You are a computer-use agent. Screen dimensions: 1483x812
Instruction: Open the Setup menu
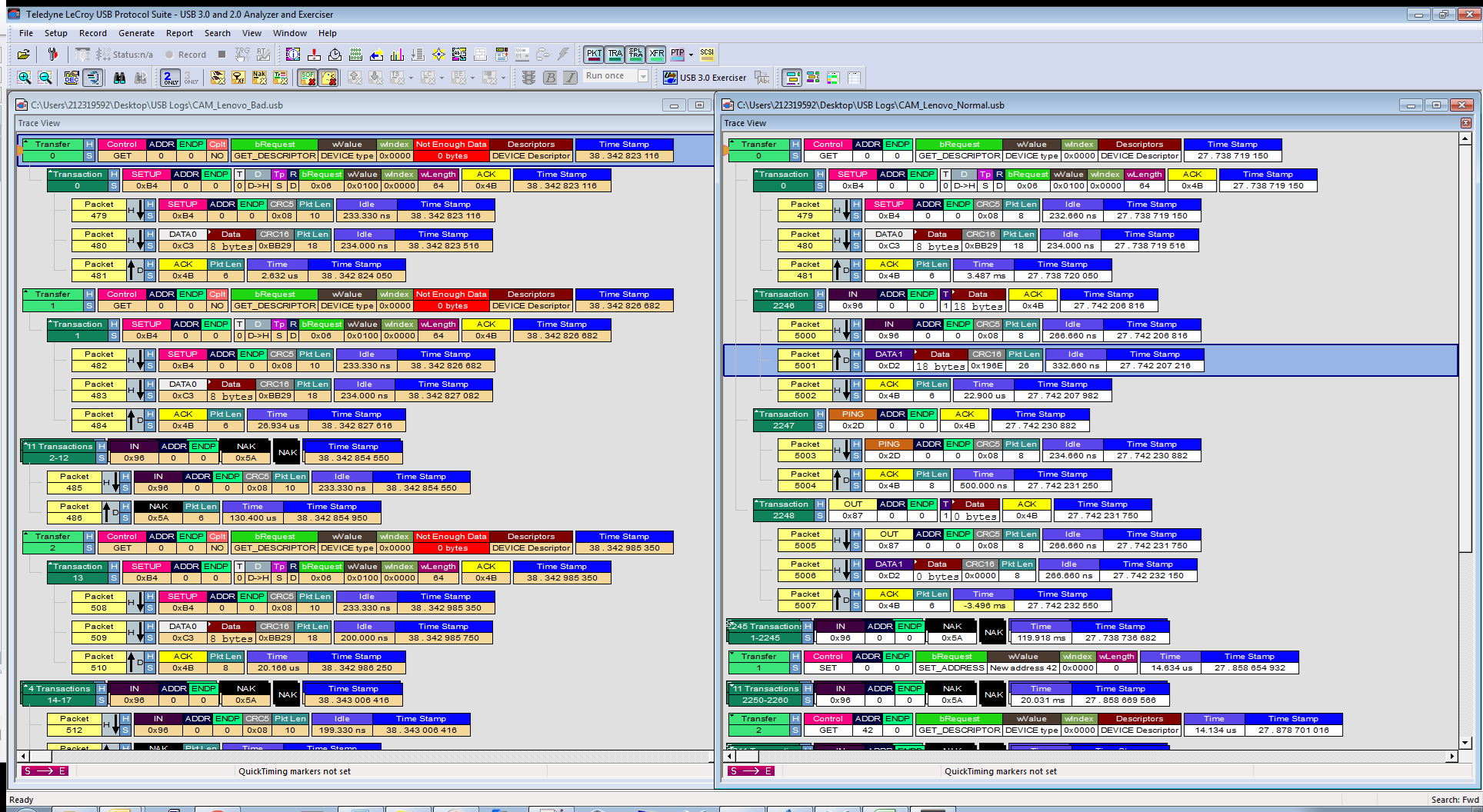coord(56,33)
